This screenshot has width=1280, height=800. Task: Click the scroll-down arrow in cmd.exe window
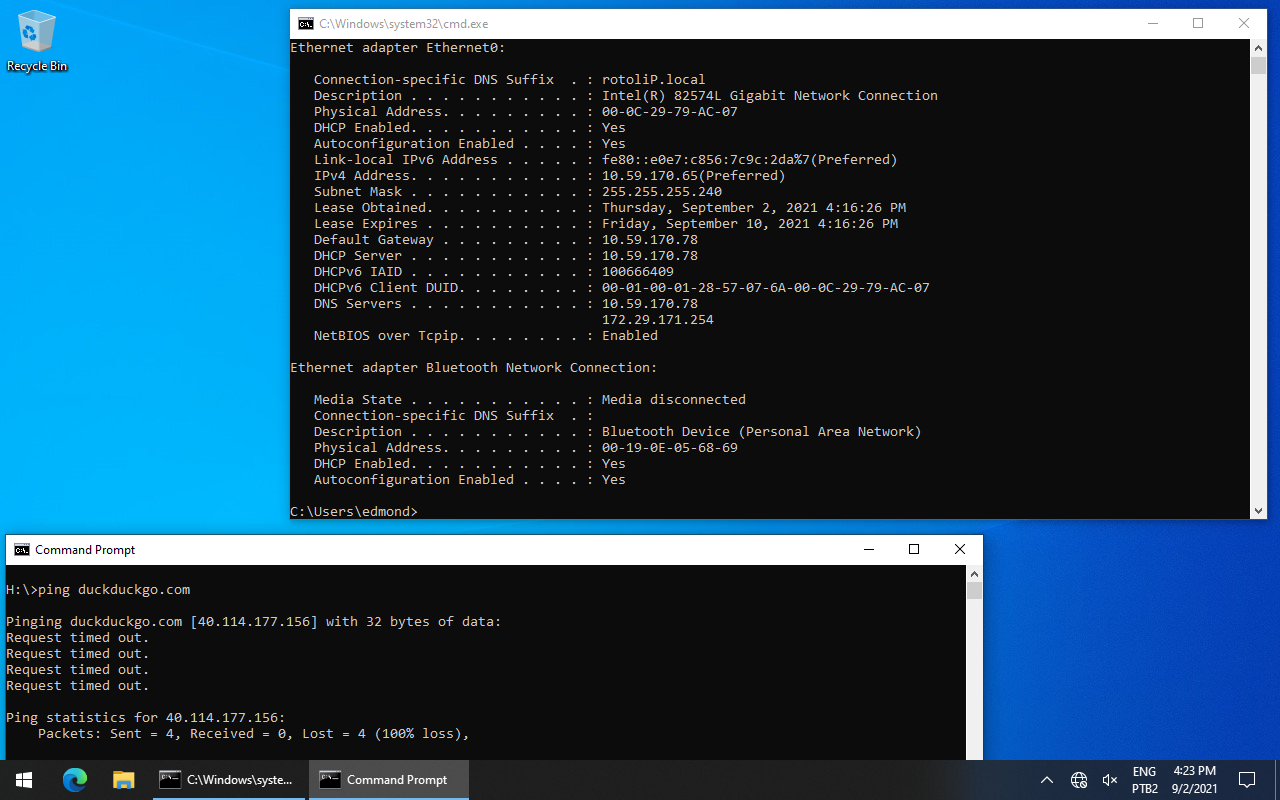(1258, 511)
